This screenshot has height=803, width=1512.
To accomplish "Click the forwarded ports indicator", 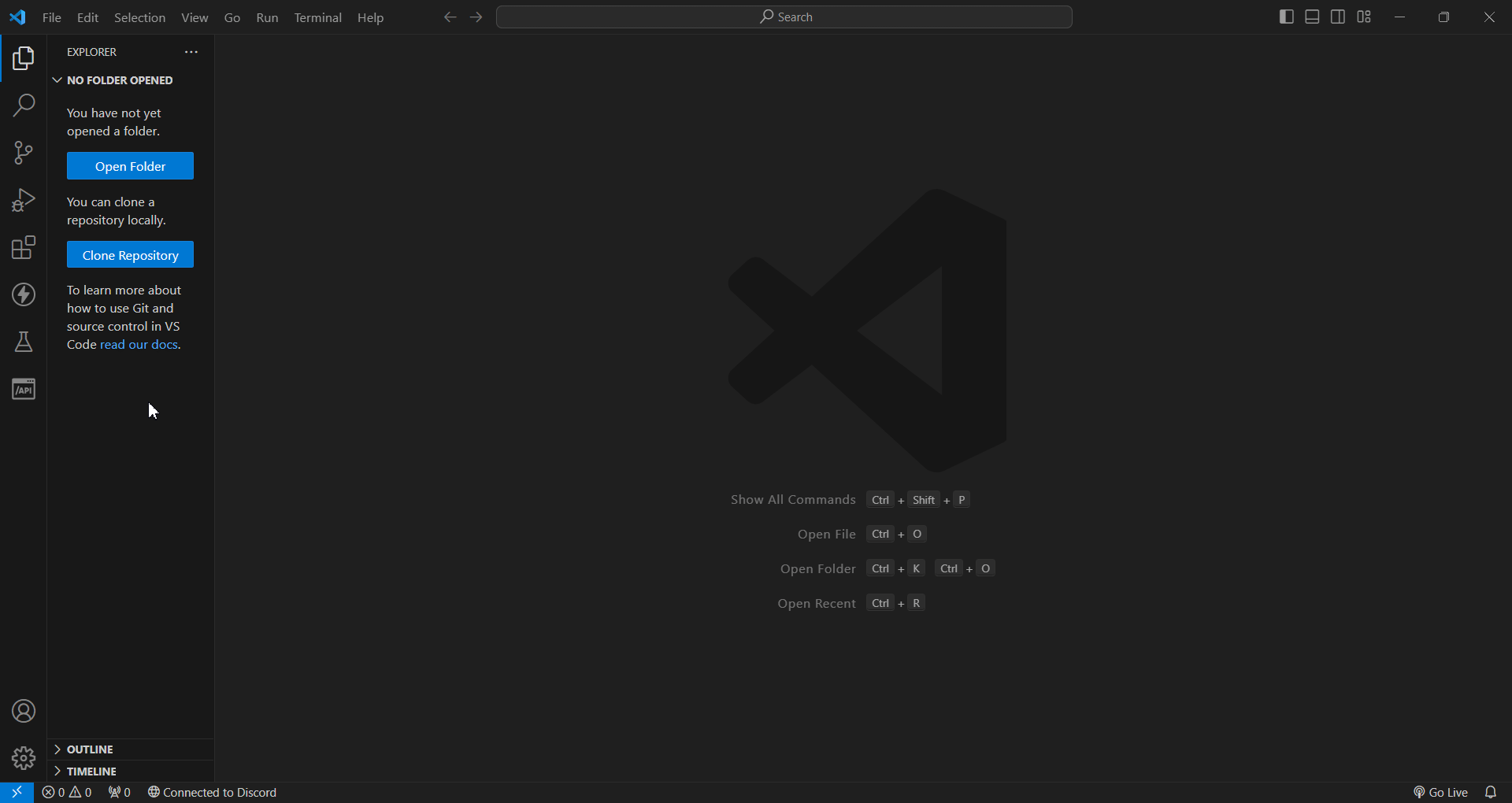I will click(x=120, y=792).
